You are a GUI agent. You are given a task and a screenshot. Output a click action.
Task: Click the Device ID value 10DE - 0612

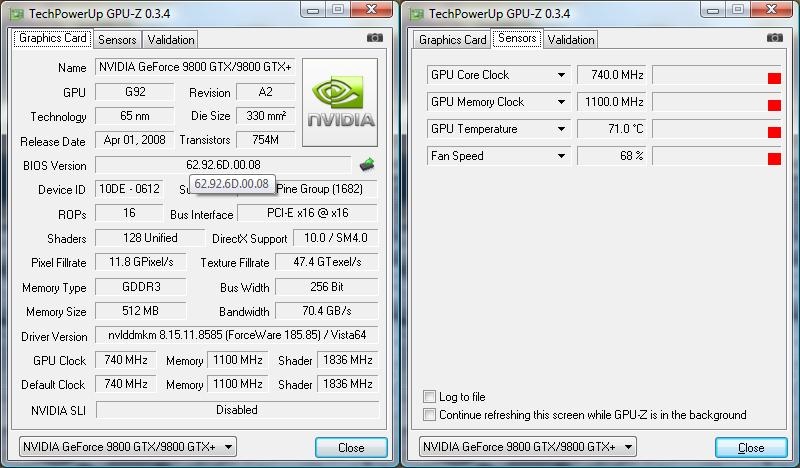[129, 189]
